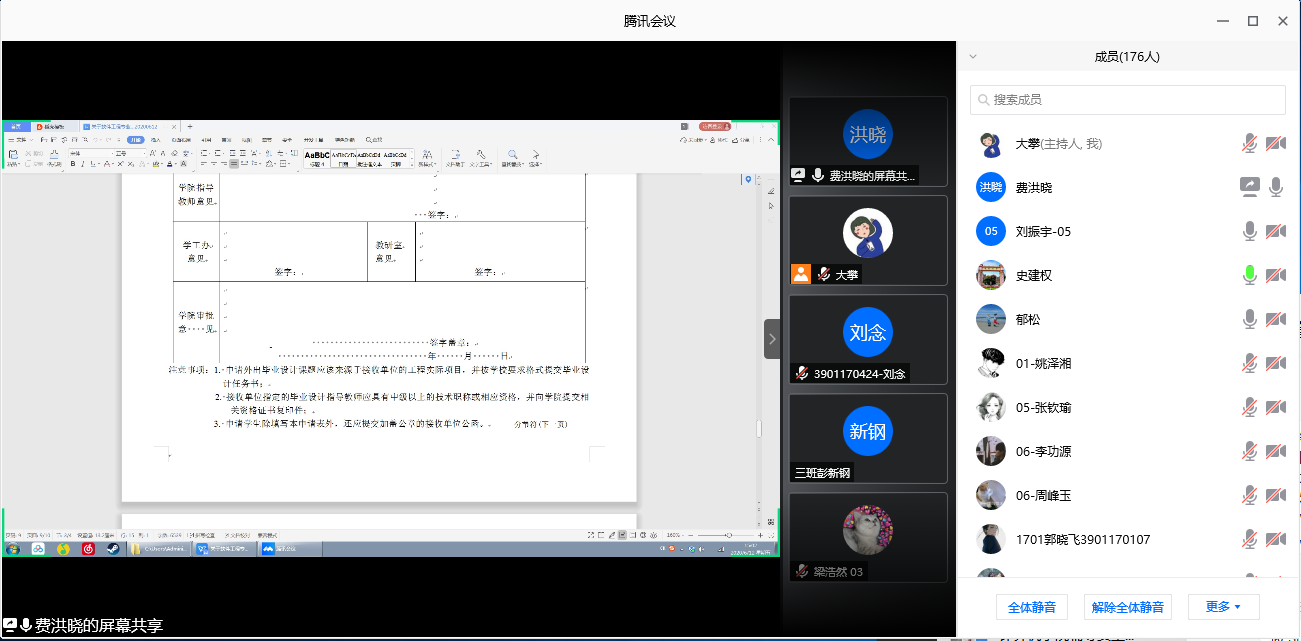Toggle 大攀 host's muted microphone

1249,144
